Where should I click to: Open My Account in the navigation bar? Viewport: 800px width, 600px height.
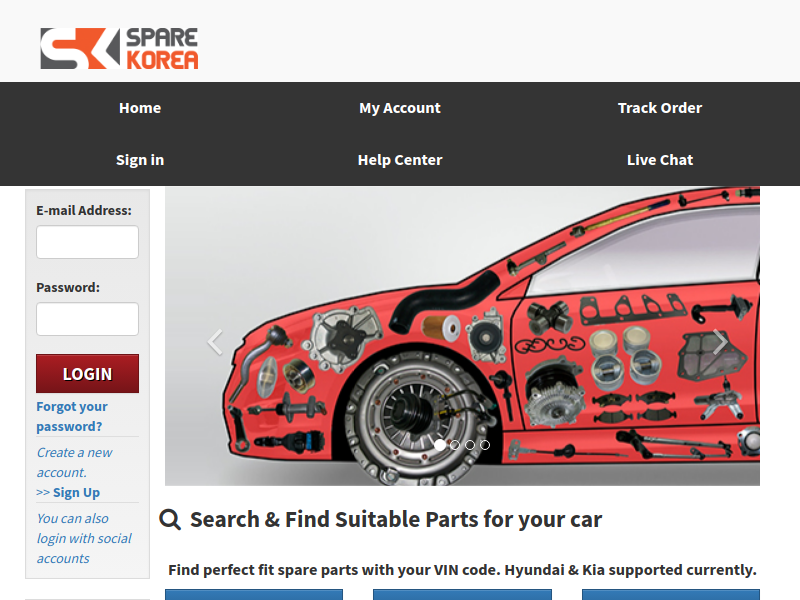click(400, 108)
